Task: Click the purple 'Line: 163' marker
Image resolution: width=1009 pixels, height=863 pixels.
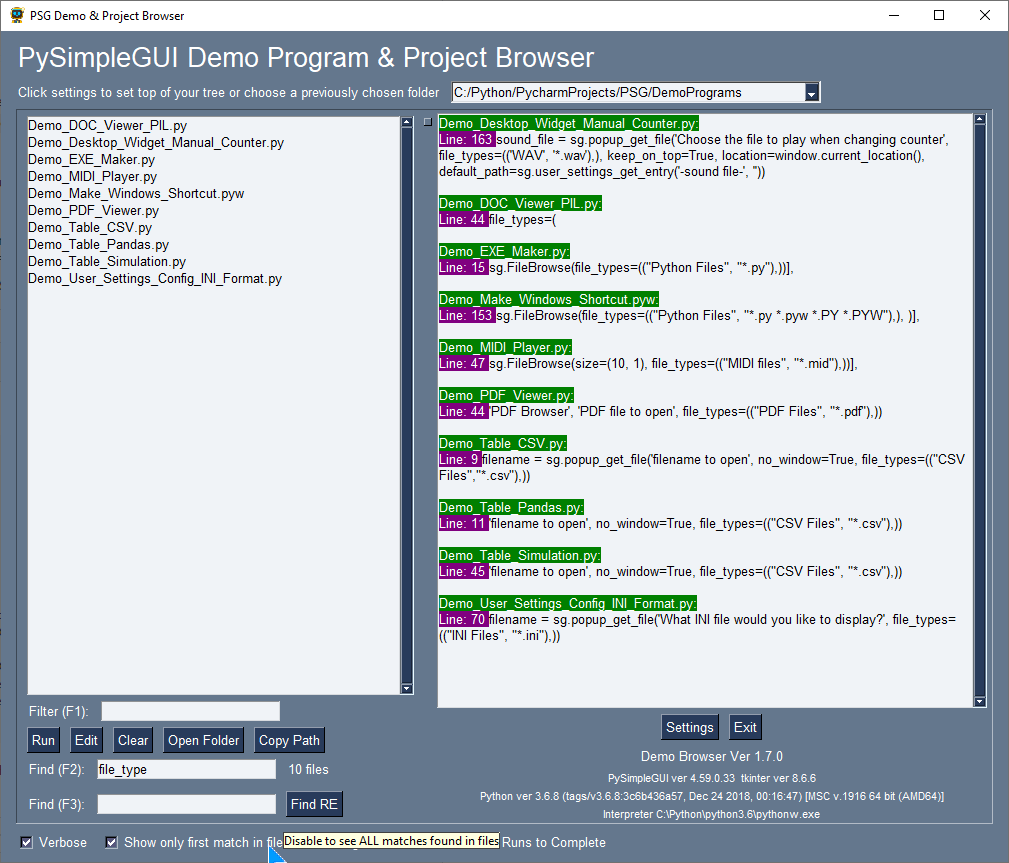Action: point(467,140)
